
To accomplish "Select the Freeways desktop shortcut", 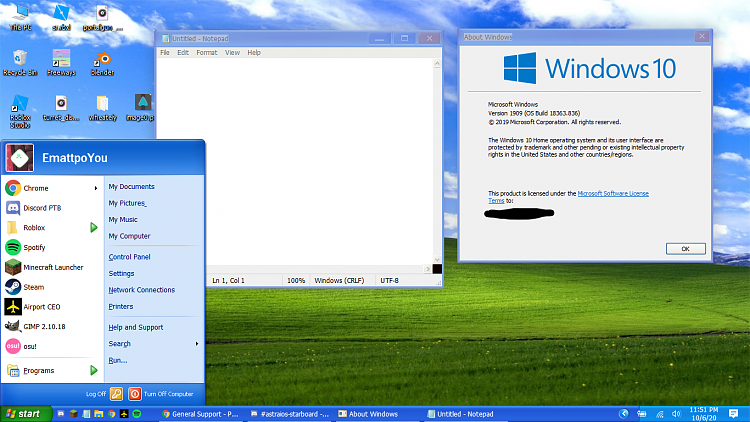I will click(x=61, y=63).
